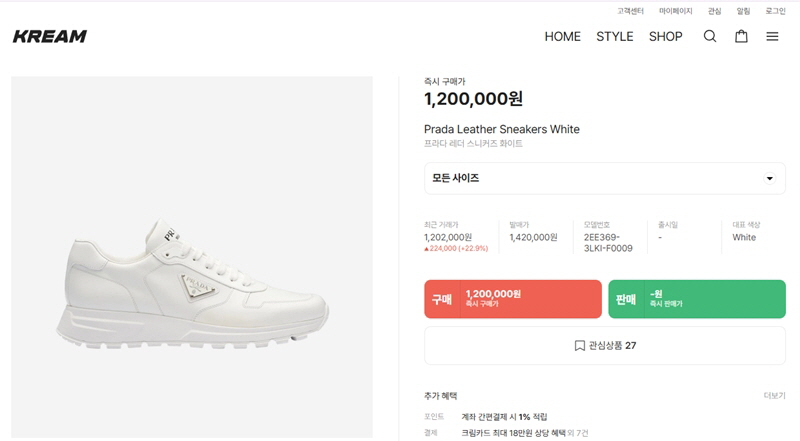Click the search magnifier icon
Viewport: 800px width, 441px height.
(710, 37)
